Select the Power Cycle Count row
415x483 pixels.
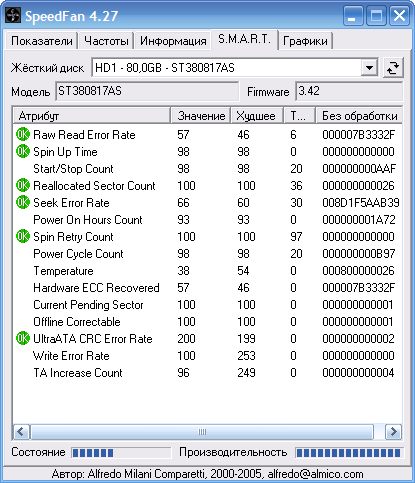pyautogui.click(x=207, y=253)
